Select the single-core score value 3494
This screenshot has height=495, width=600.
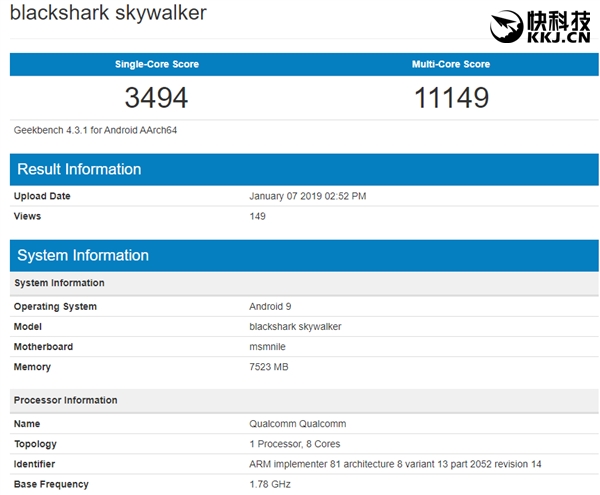[x=157, y=98]
